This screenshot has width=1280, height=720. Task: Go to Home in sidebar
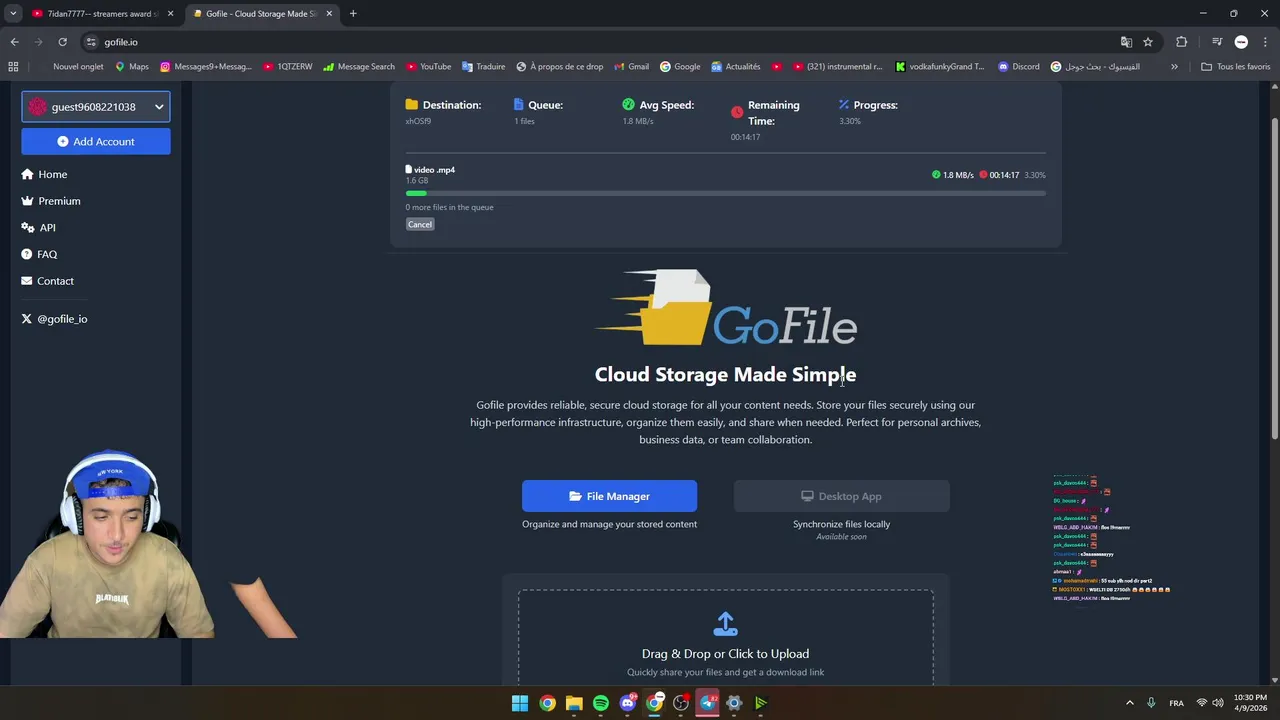pyautogui.click(x=44, y=174)
